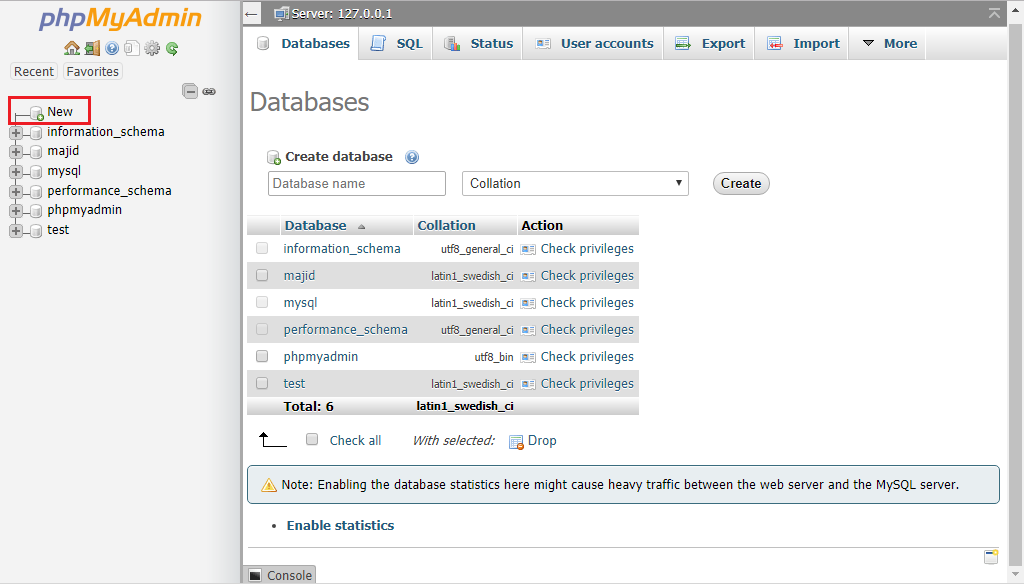This screenshot has height=584, width=1024.
Task: Expand the mysql database tree node
Action: coord(16,171)
